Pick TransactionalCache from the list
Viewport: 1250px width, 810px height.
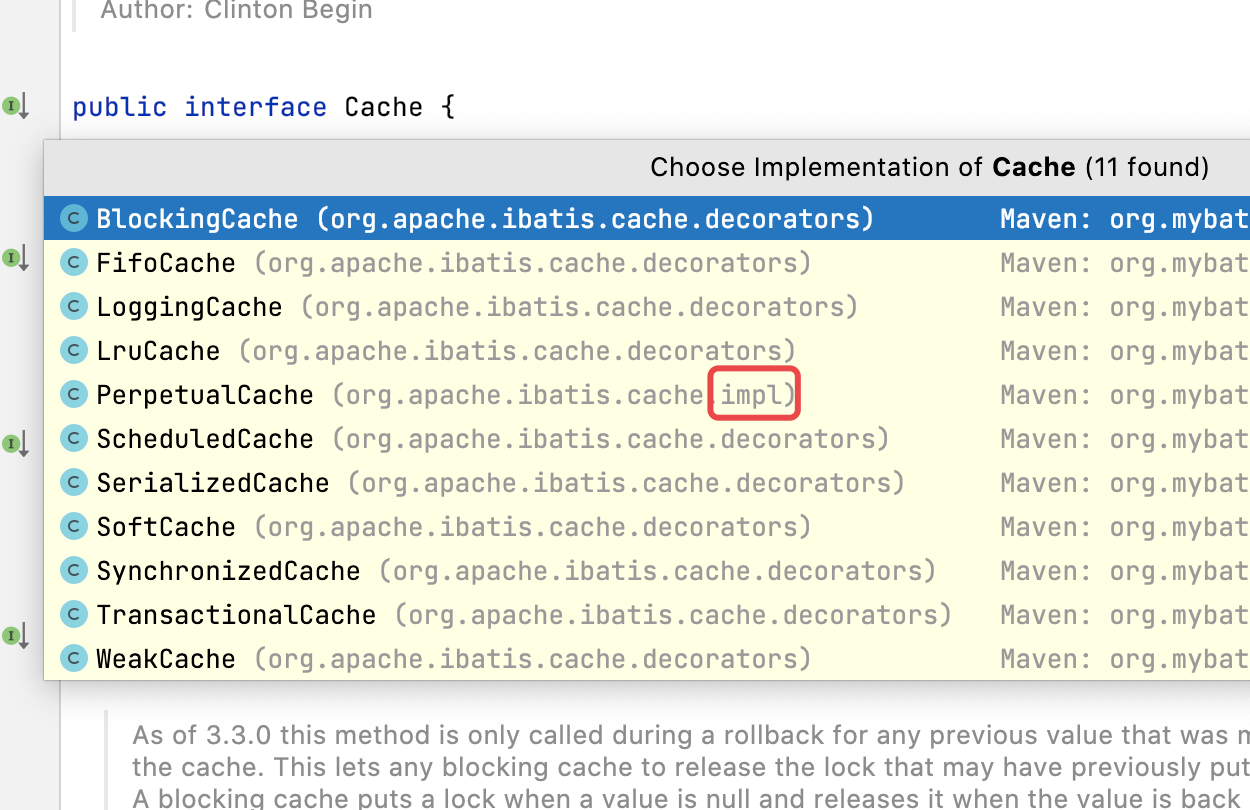(x=236, y=615)
